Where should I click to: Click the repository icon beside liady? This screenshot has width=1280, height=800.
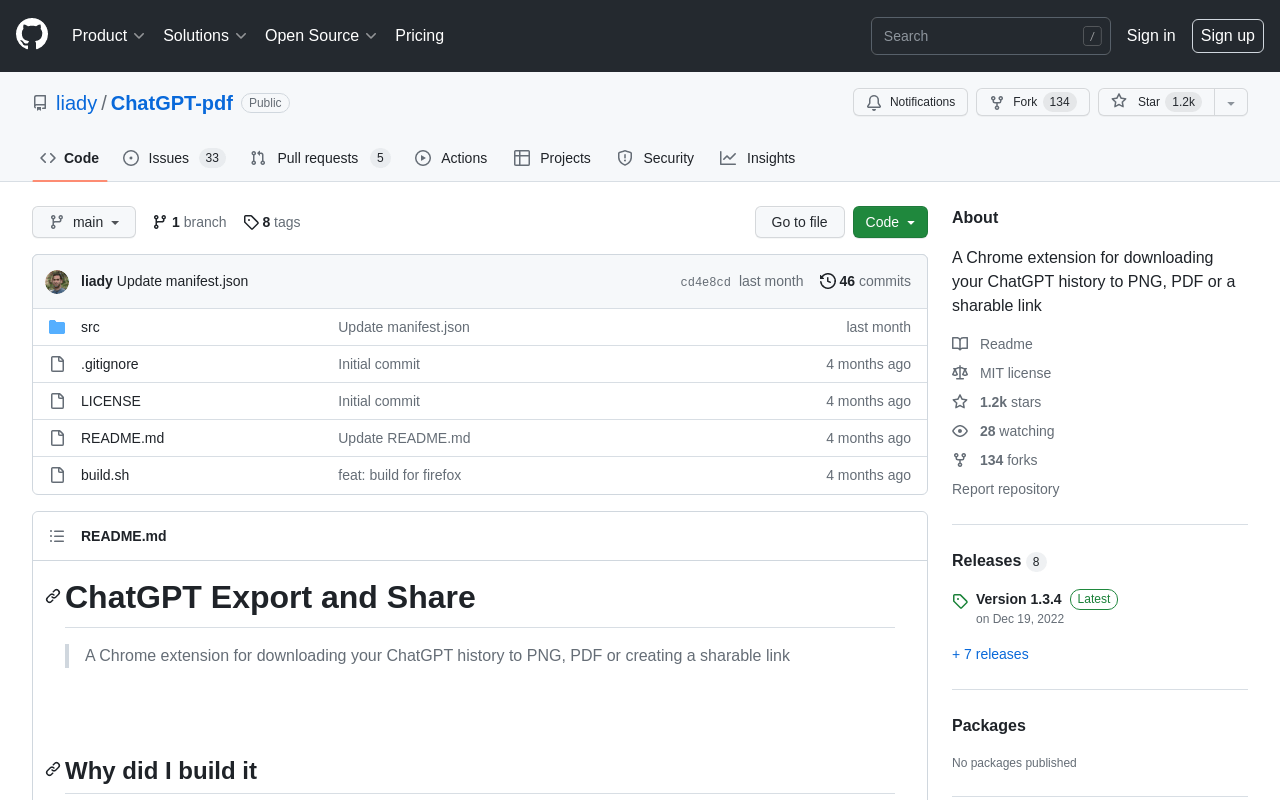[40, 103]
